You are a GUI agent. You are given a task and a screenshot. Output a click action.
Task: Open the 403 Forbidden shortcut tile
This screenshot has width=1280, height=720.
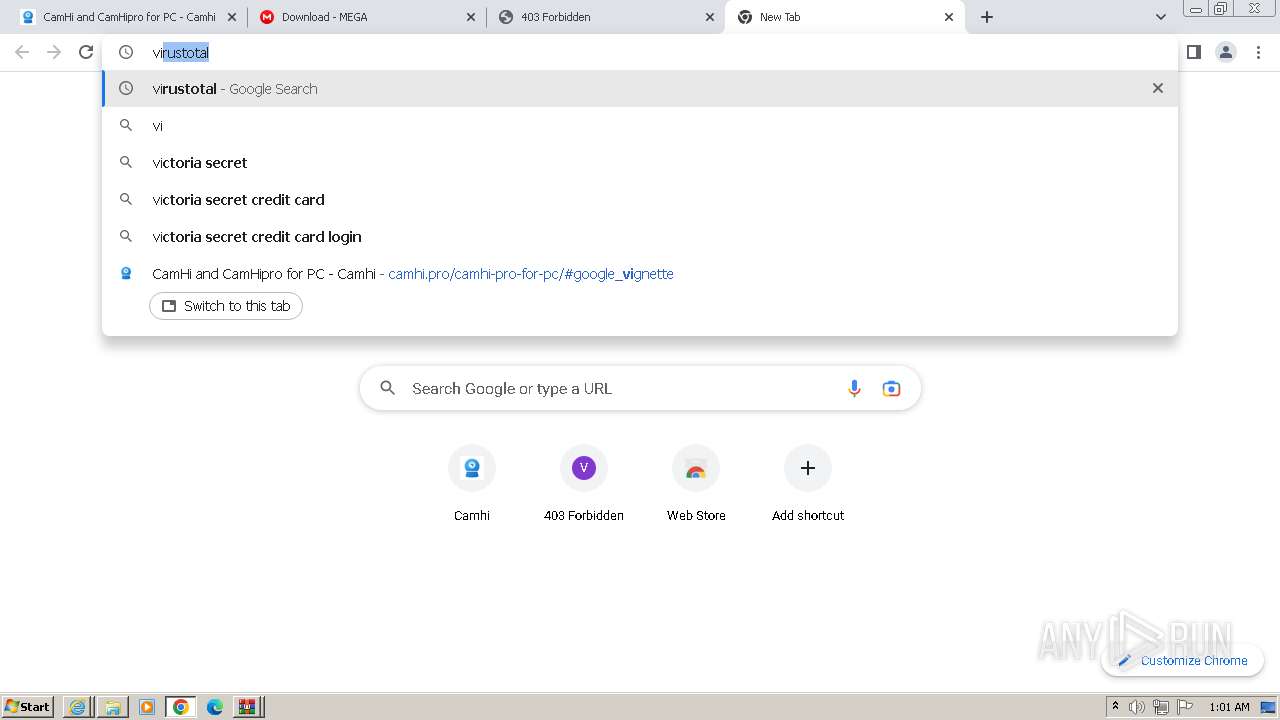(x=584, y=484)
